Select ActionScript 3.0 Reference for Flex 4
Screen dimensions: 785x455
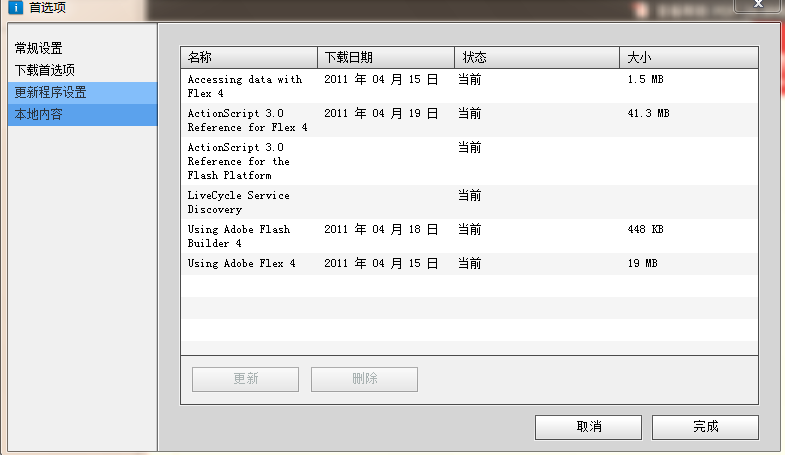pyautogui.click(x=469, y=120)
